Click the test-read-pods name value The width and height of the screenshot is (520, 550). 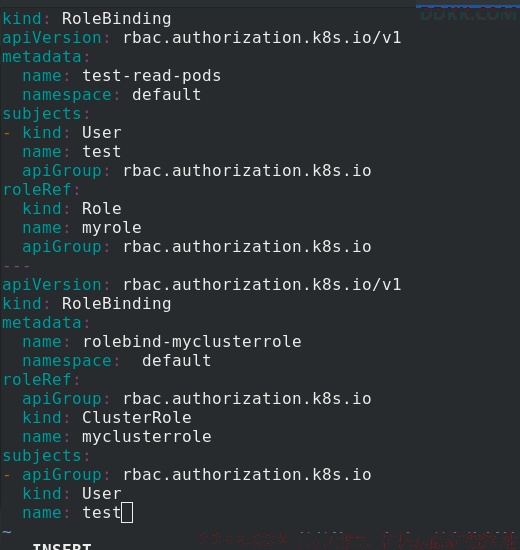click(x=152, y=76)
